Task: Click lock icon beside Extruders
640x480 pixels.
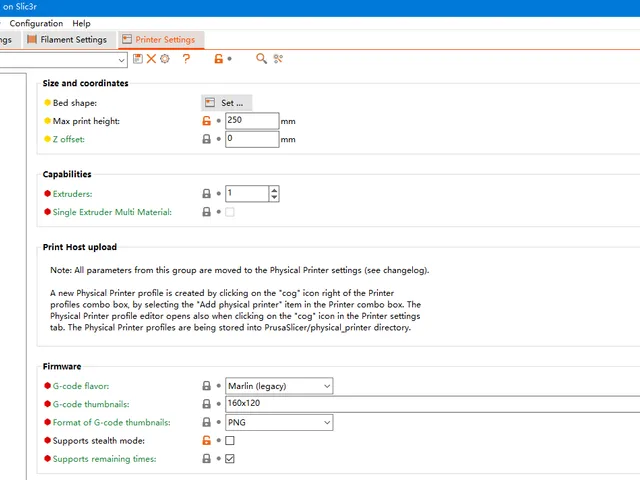Action: pos(207,193)
